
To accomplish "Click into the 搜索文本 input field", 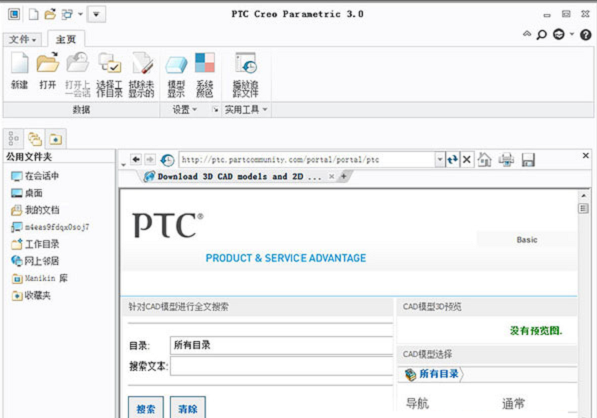I will (281, 366).
